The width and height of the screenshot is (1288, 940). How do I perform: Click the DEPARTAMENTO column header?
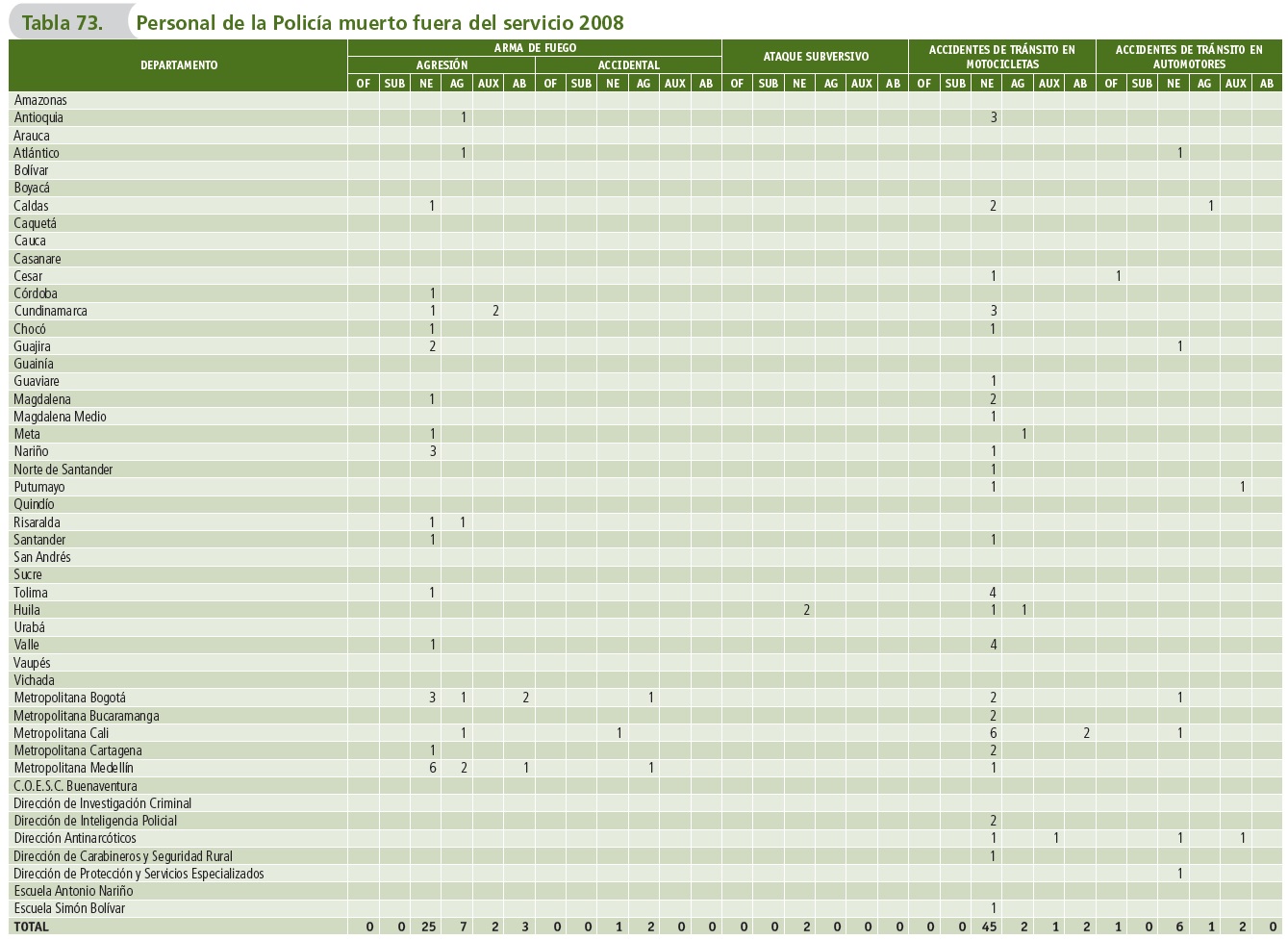pyautogui.click(x=179, y=65)
